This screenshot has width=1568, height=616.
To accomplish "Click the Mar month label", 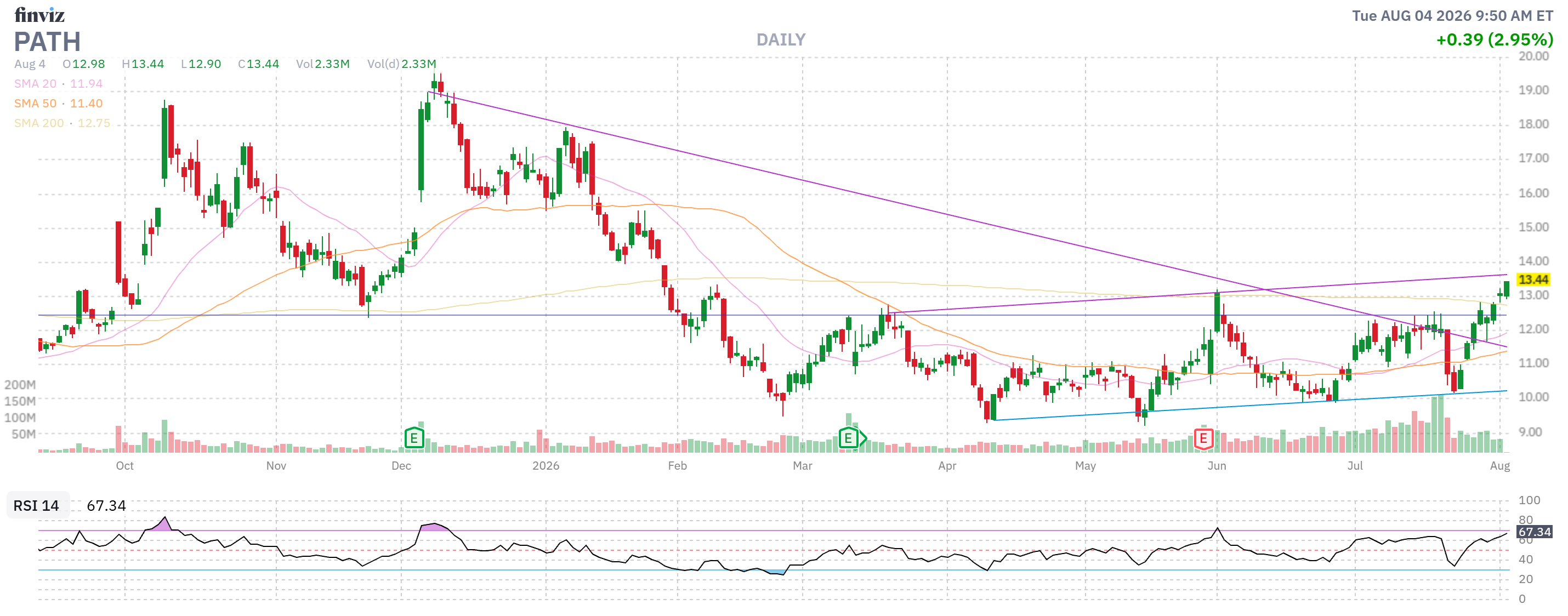I will click(802, 466).
